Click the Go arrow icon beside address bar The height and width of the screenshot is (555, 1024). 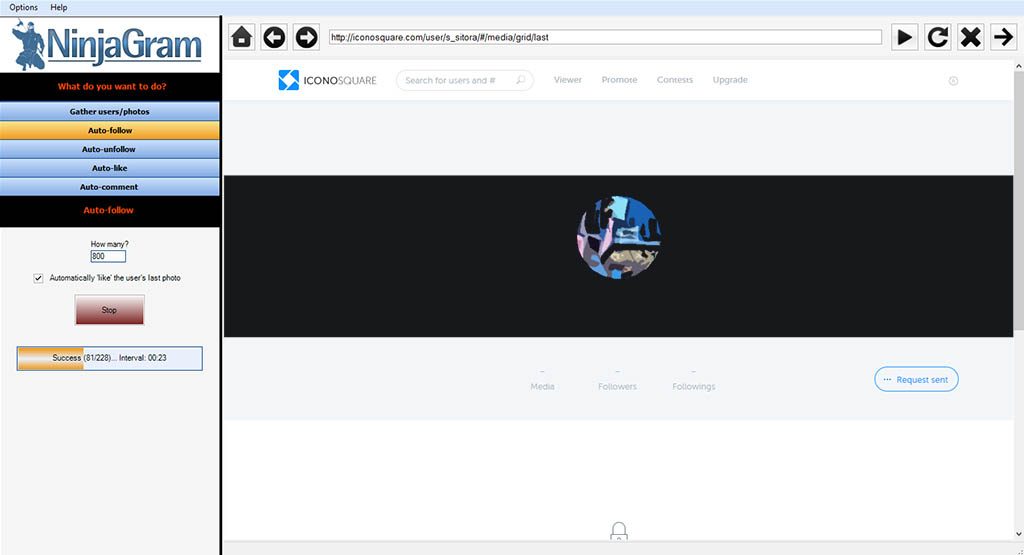(x=1002, y=38)
